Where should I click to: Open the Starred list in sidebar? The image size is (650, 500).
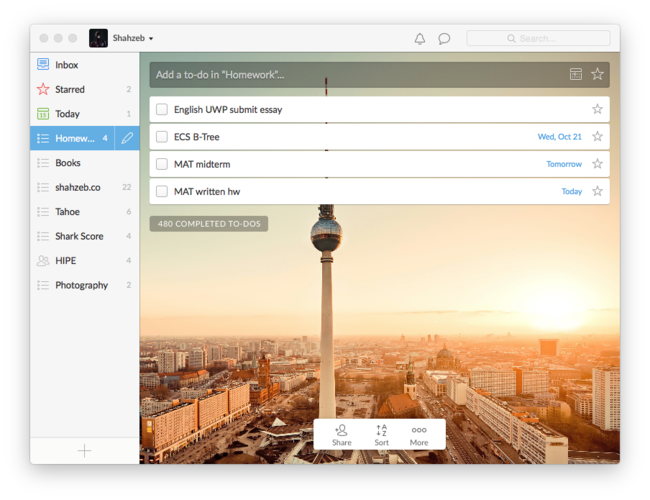[x=69, y=89]
